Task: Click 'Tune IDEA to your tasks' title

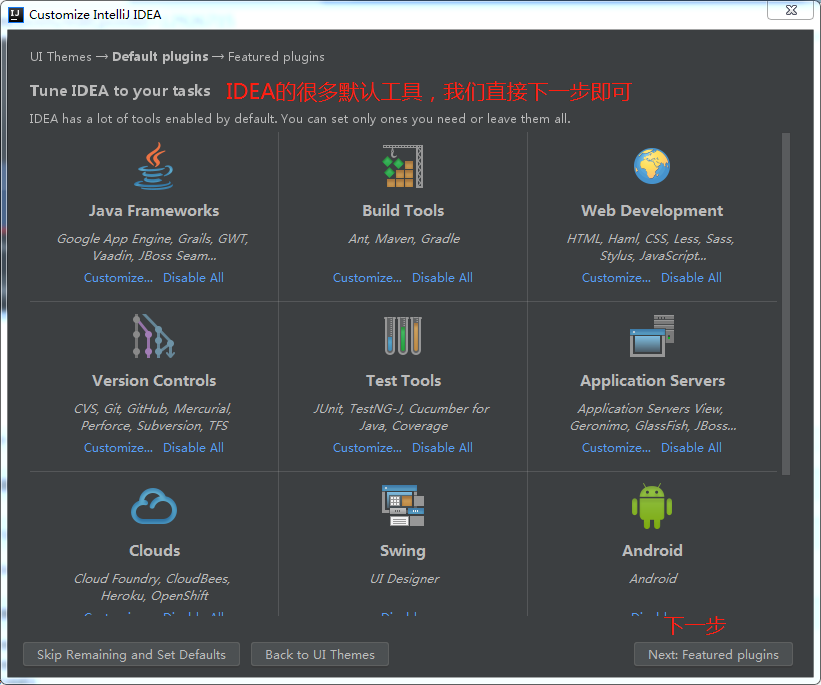Action: 120,91
